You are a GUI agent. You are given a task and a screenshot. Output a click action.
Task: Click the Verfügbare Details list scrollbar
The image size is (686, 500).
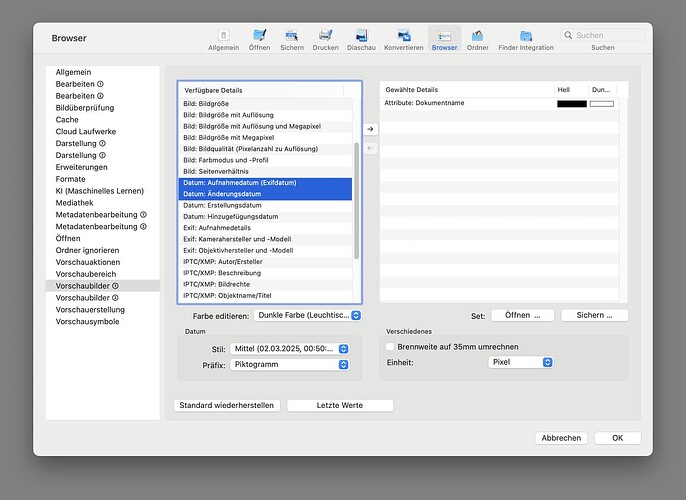pyautogui.click(x=357, y=200)
